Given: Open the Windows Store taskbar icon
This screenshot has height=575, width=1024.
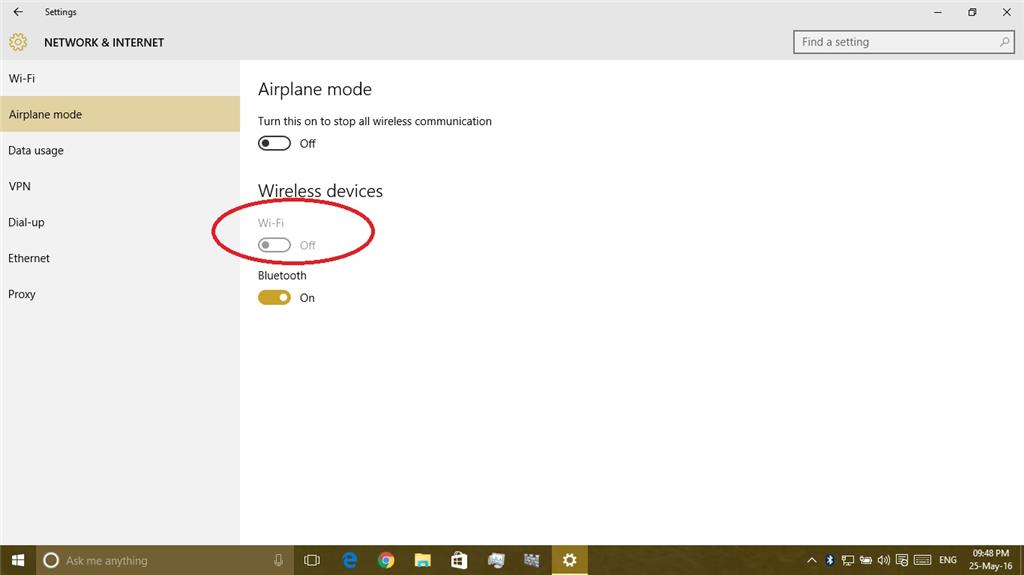Looking at the screenshot, I should 459,560.
